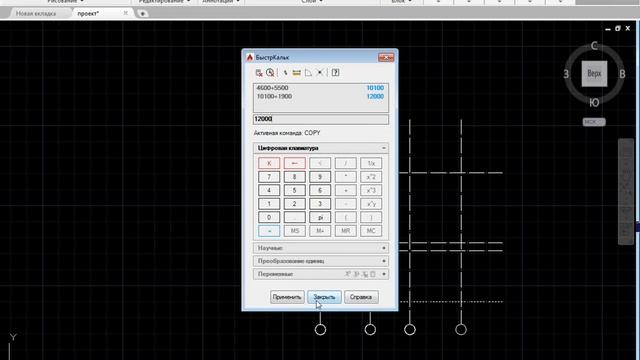Click the Применить button
Screen dimensions: 640x360
click(x=287, y=297)
